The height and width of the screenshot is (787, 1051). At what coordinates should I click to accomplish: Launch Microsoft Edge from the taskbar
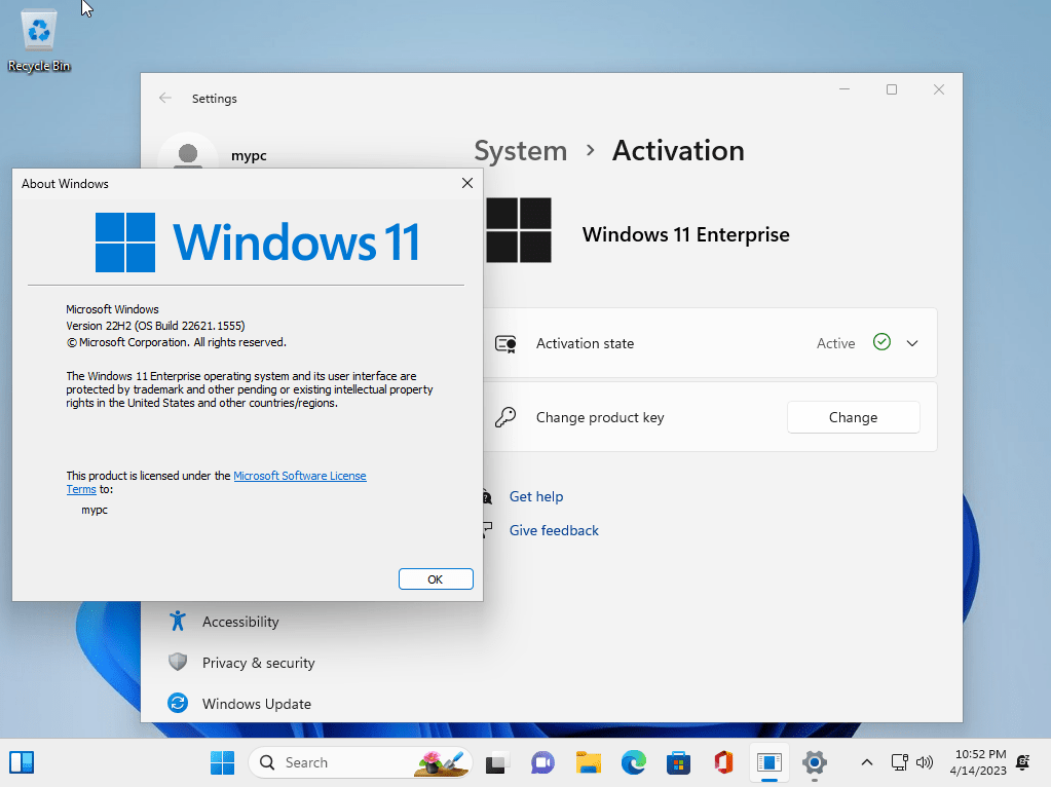click(x=633, y=763)
